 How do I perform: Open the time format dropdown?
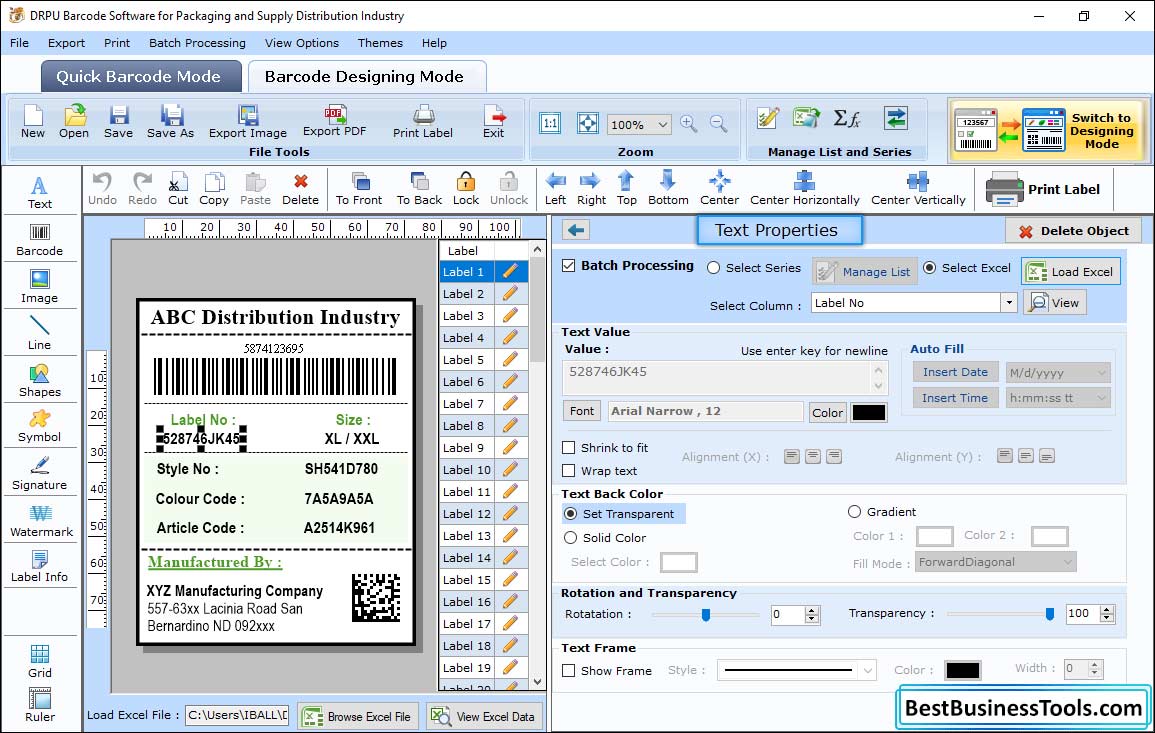1101,398
